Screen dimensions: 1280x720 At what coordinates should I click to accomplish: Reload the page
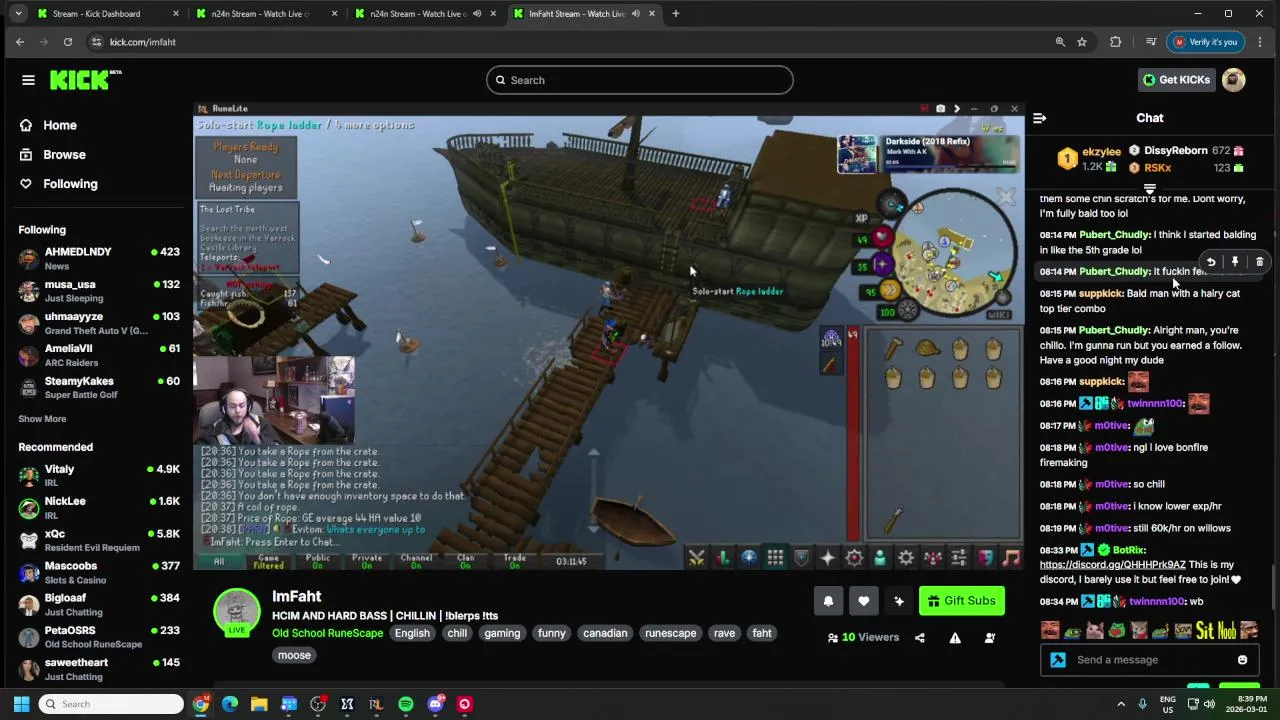pyautogui.click(x=68, y=42)
